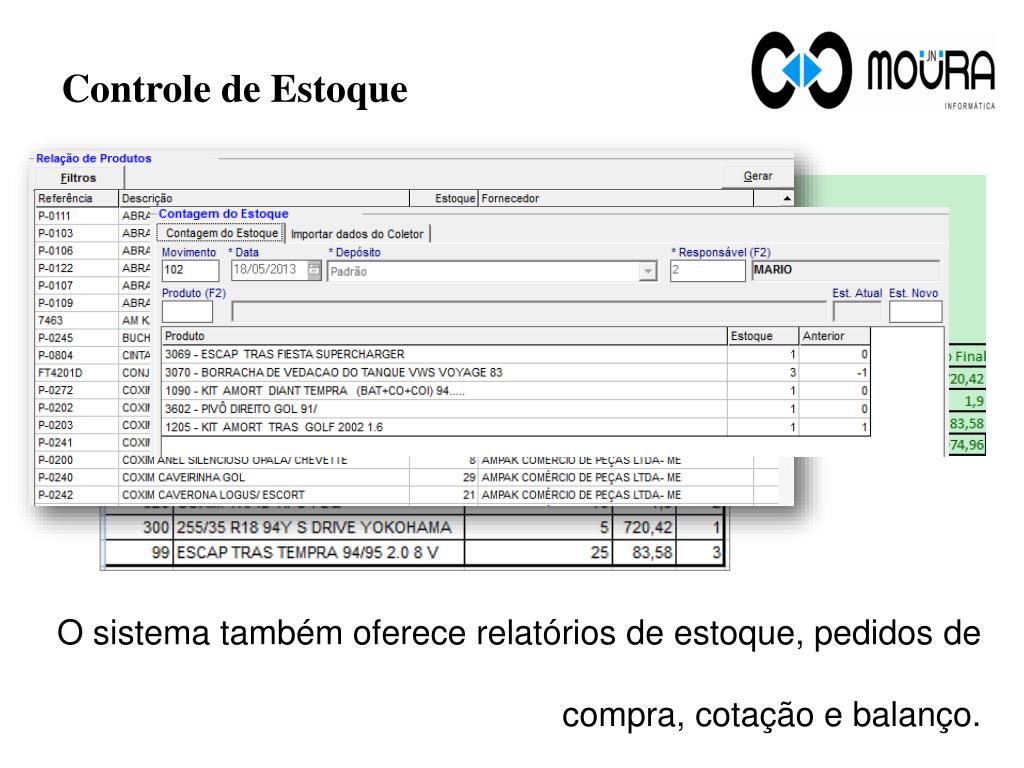Select reference P-0122 row
Viewport: 1024px width, 768px height.
(x=76, y=268)
